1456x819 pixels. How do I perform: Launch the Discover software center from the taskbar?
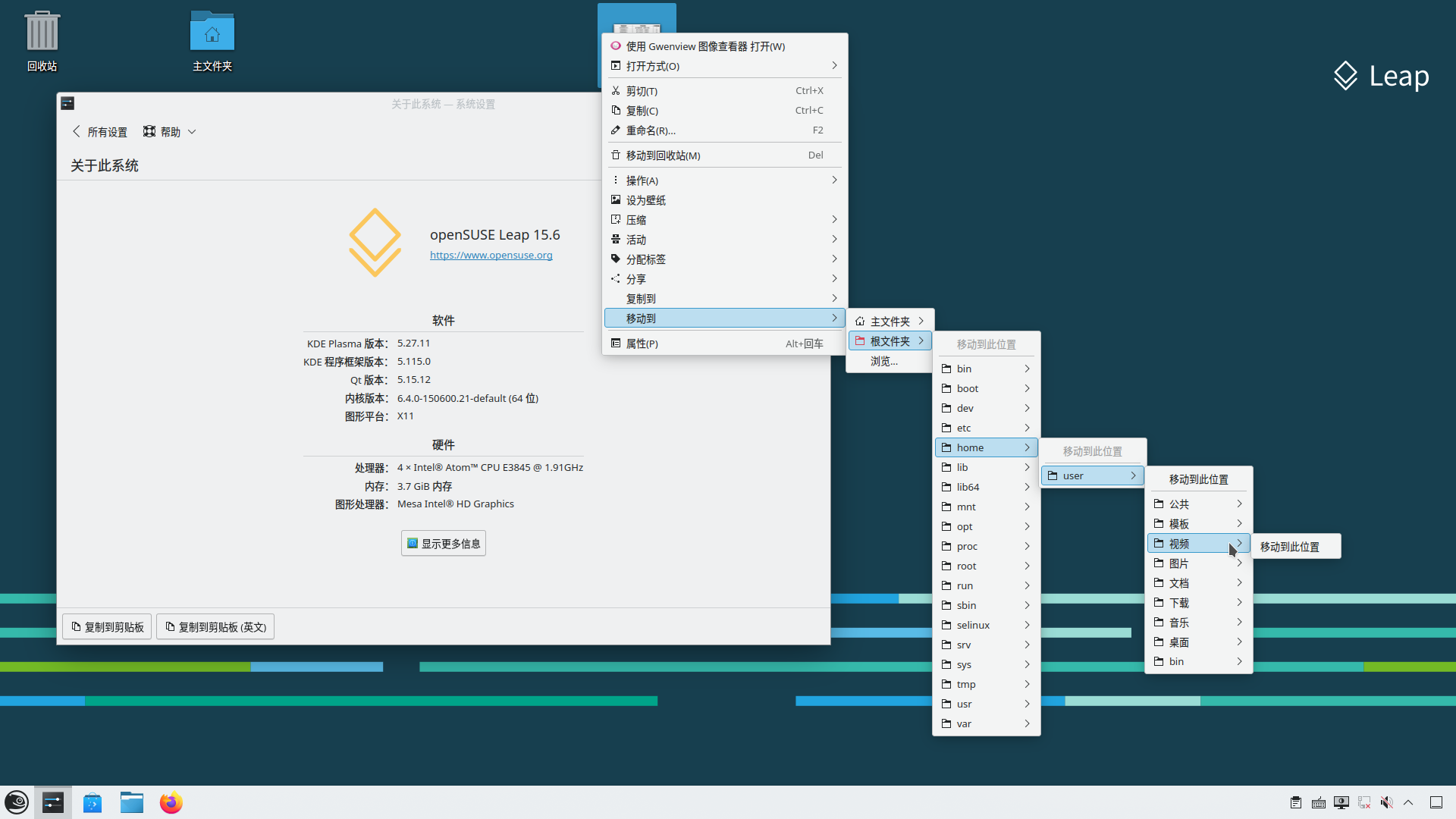93,802
